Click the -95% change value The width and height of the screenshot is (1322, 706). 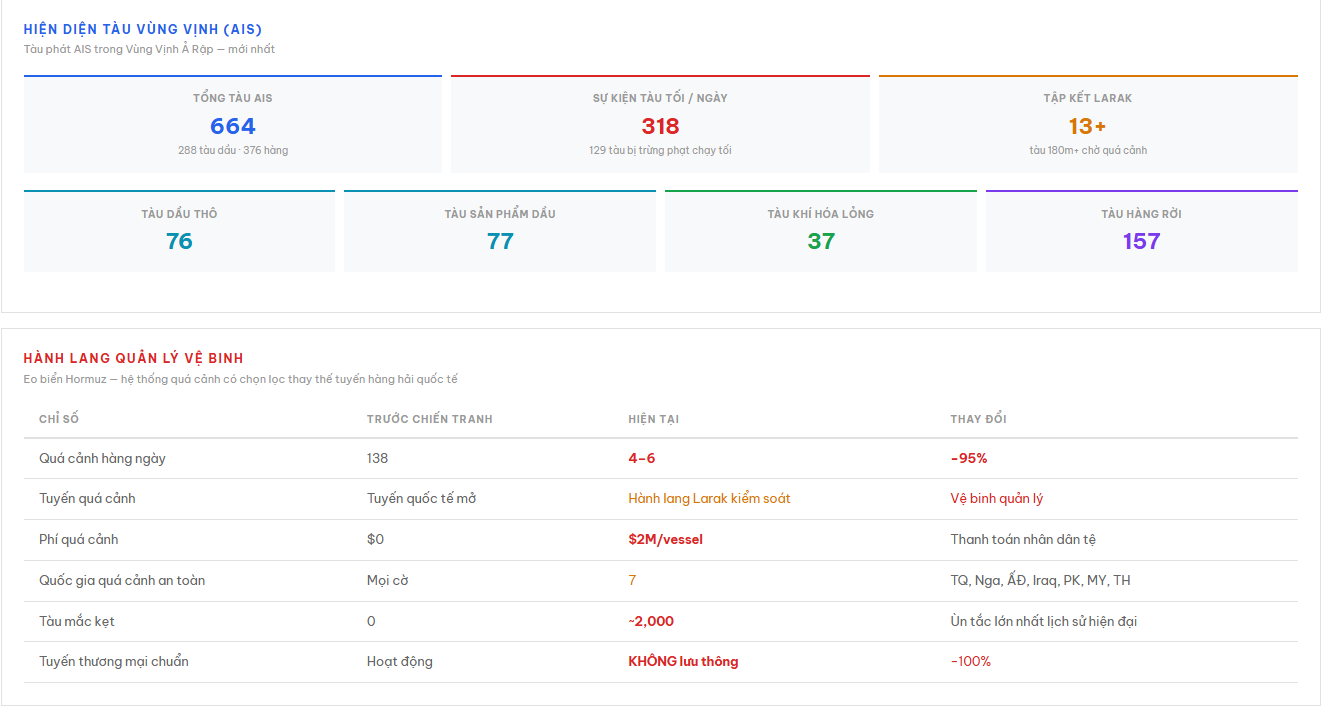968,458
